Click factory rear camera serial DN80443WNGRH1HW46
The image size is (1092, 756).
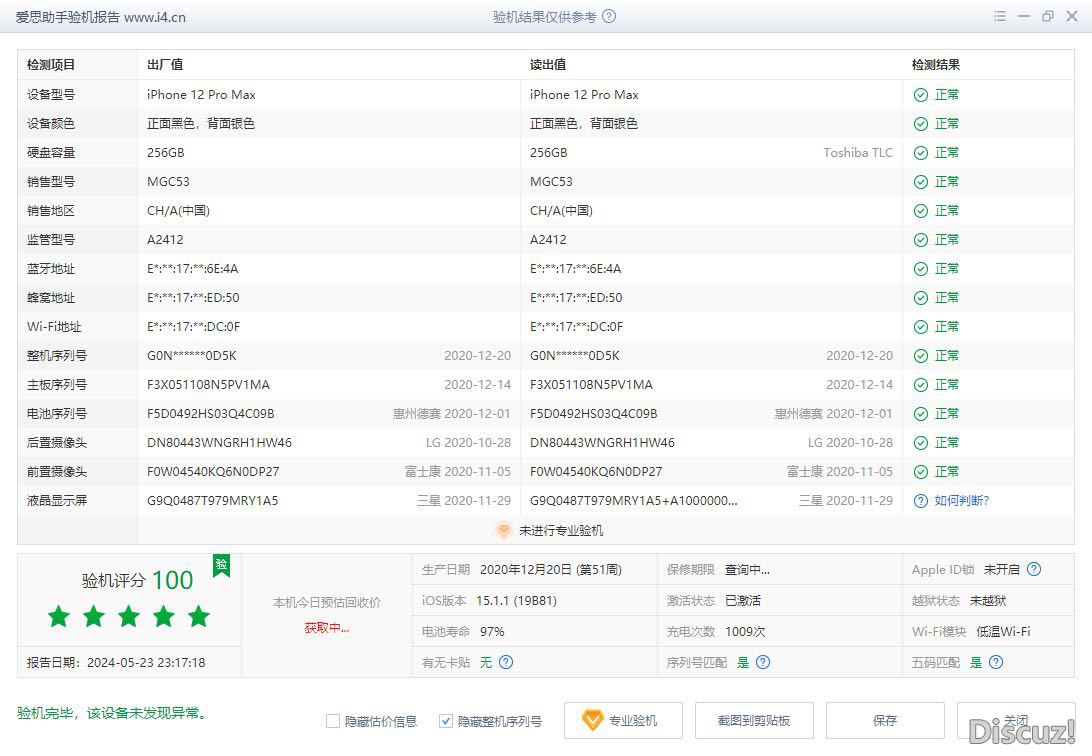pos(219,443)
